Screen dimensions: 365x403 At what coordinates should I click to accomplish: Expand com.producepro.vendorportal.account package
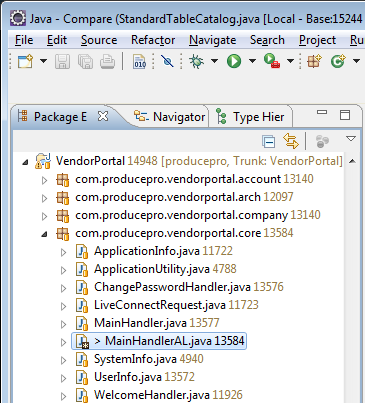pyautogui.click(x=44, y=181)
